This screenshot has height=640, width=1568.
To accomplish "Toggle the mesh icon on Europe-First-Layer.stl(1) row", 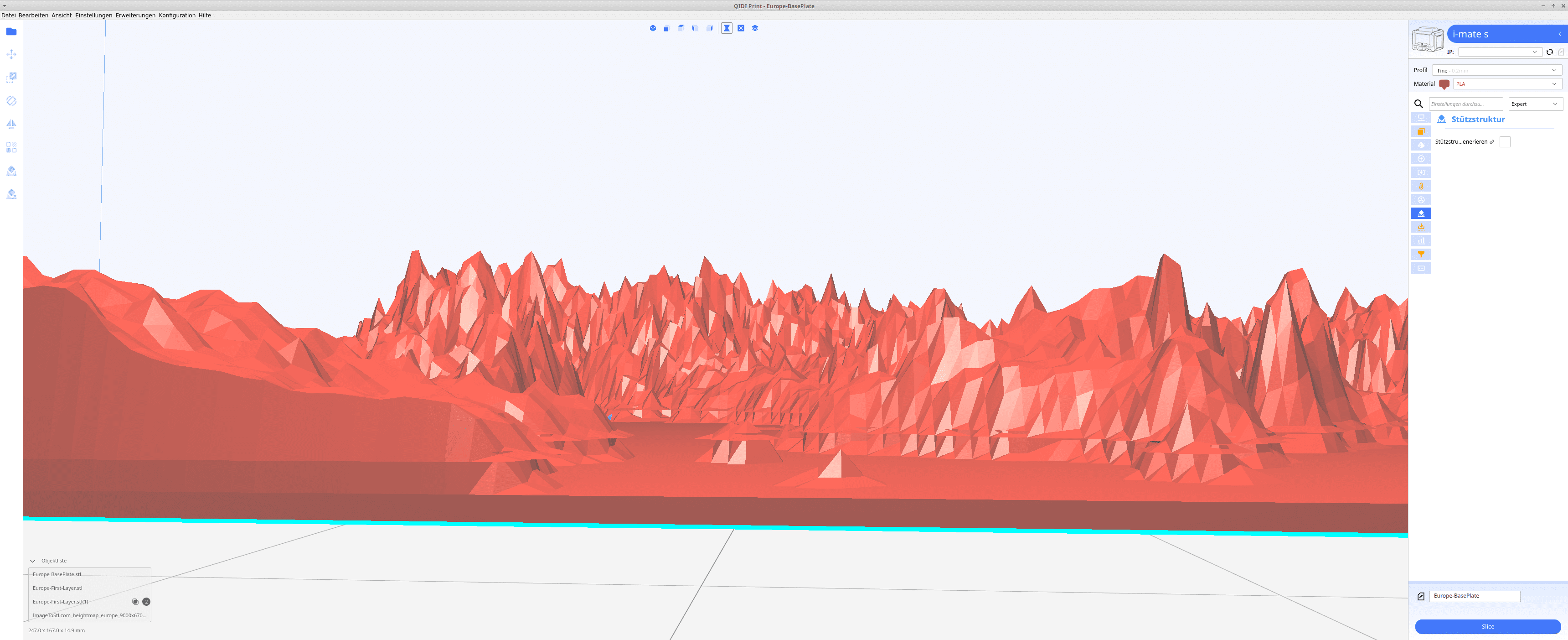I will point(135,602).
